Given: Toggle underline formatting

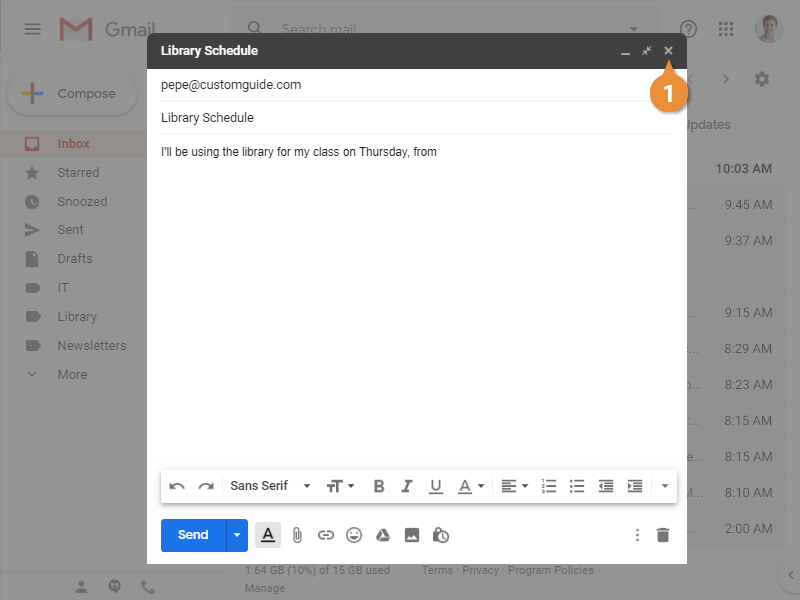Looking at the screenshot, I should [436, 486].
